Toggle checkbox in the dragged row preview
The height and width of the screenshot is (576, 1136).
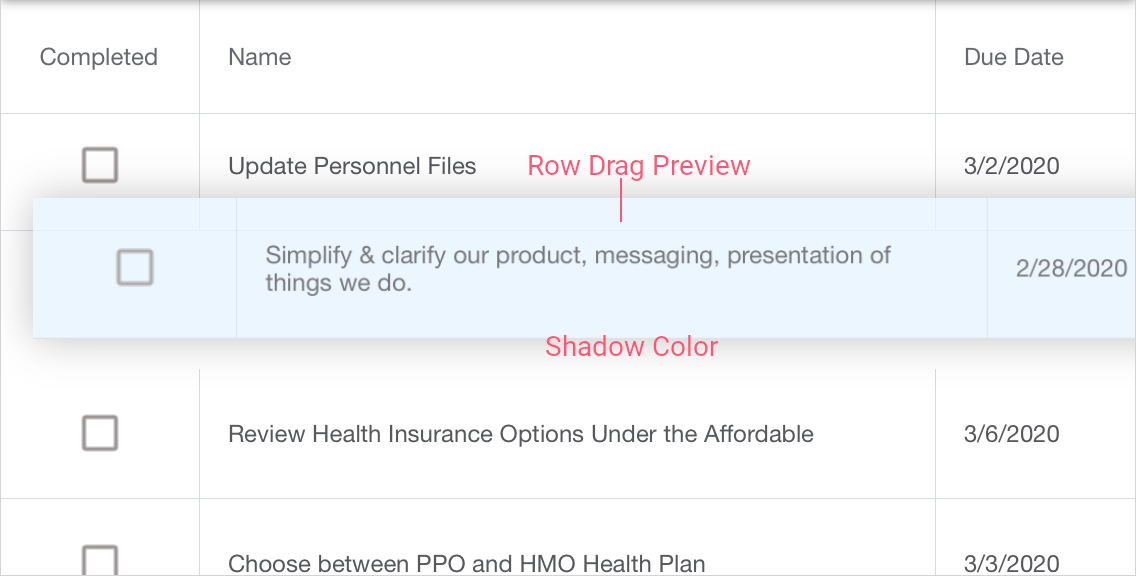point(135,268)
